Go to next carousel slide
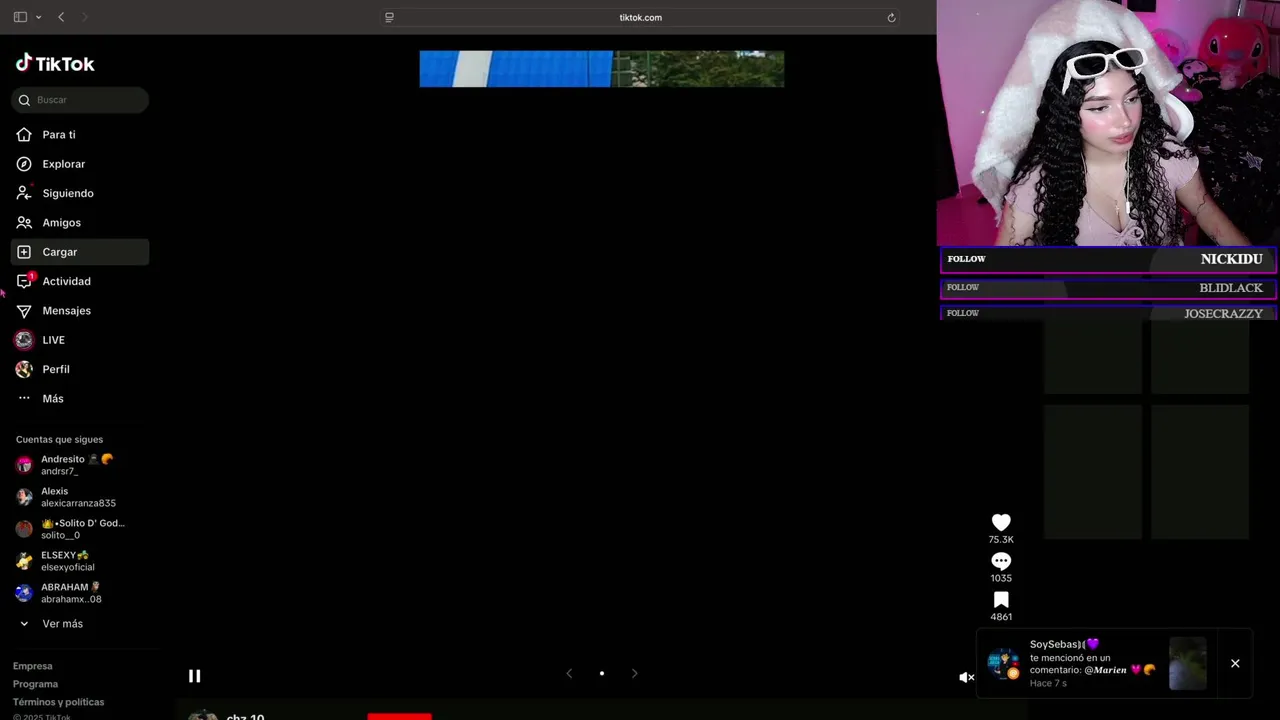The width and height of the screenshot is (1280, 720). pos(634,673)
